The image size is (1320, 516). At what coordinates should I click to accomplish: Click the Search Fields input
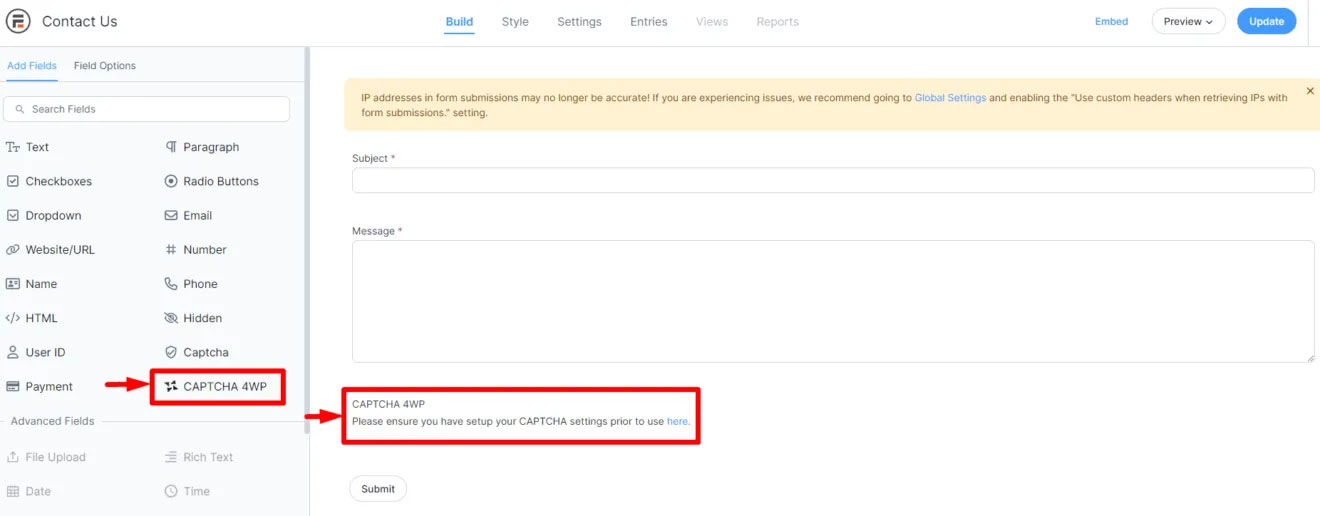coord(147,109)
